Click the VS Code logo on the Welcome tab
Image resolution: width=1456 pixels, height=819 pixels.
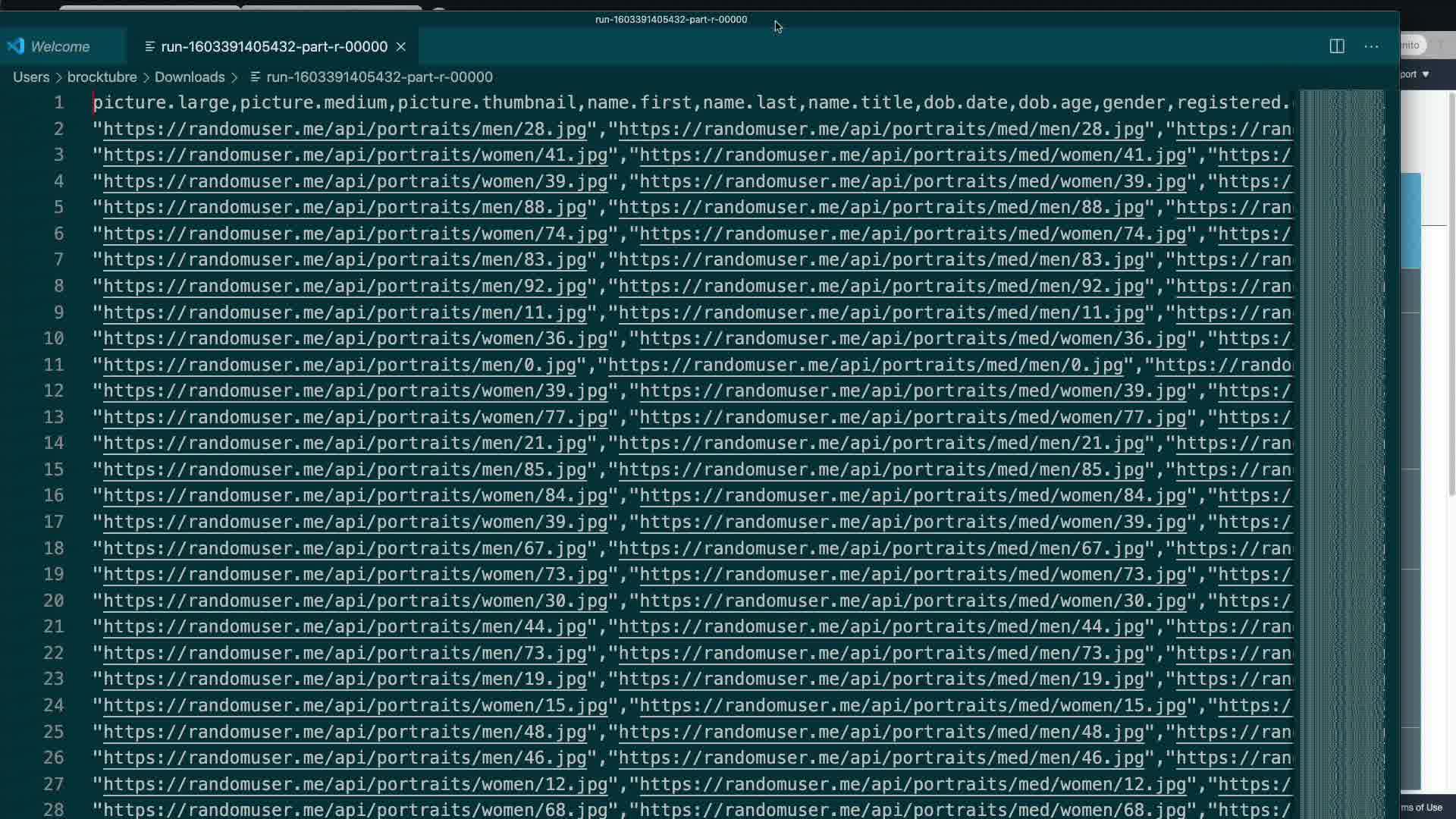16,46
